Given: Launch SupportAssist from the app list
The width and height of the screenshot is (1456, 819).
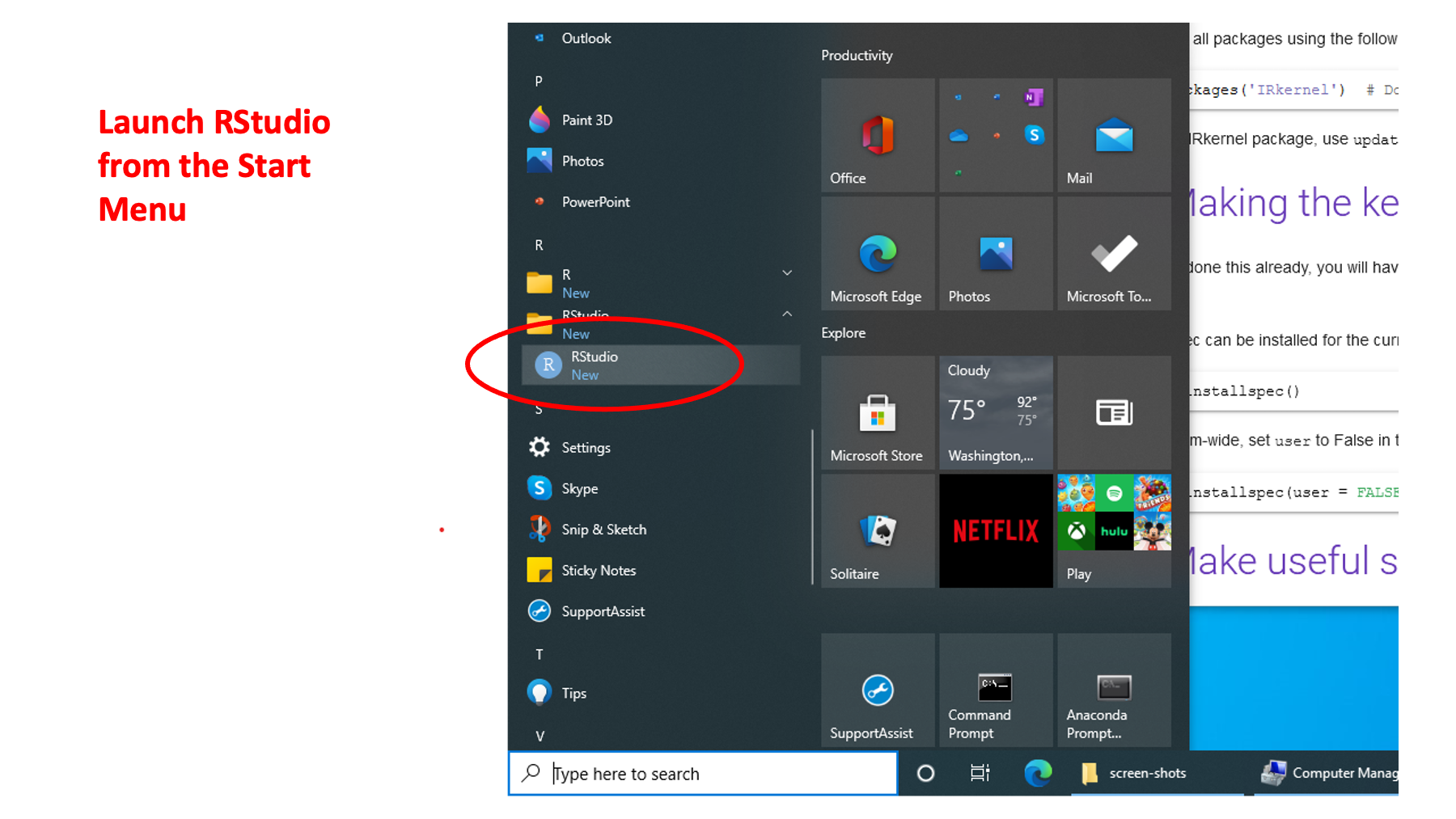Looking at the screenshot, I should point(659,611).
